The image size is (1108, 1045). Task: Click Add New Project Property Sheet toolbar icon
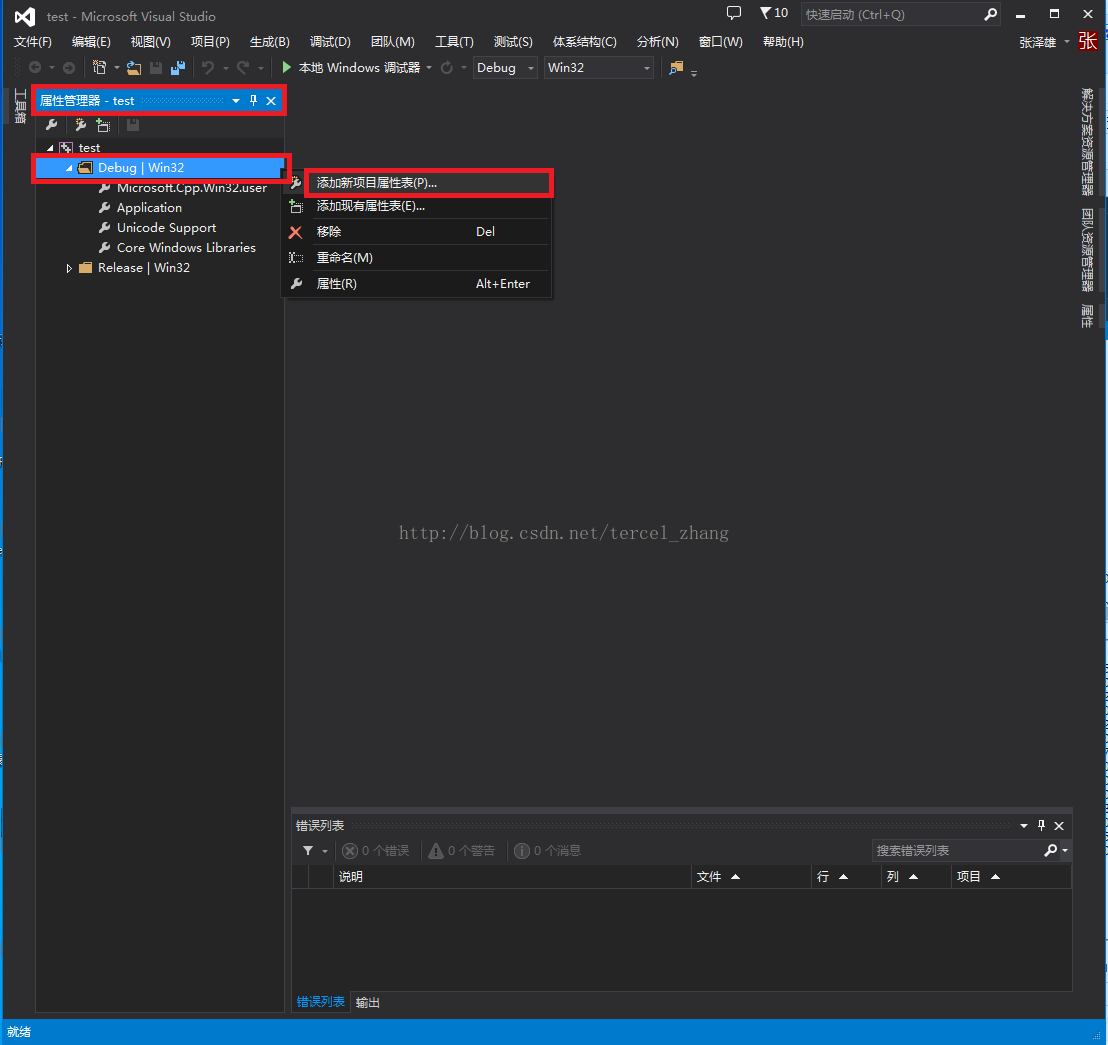tap(81, 125)
